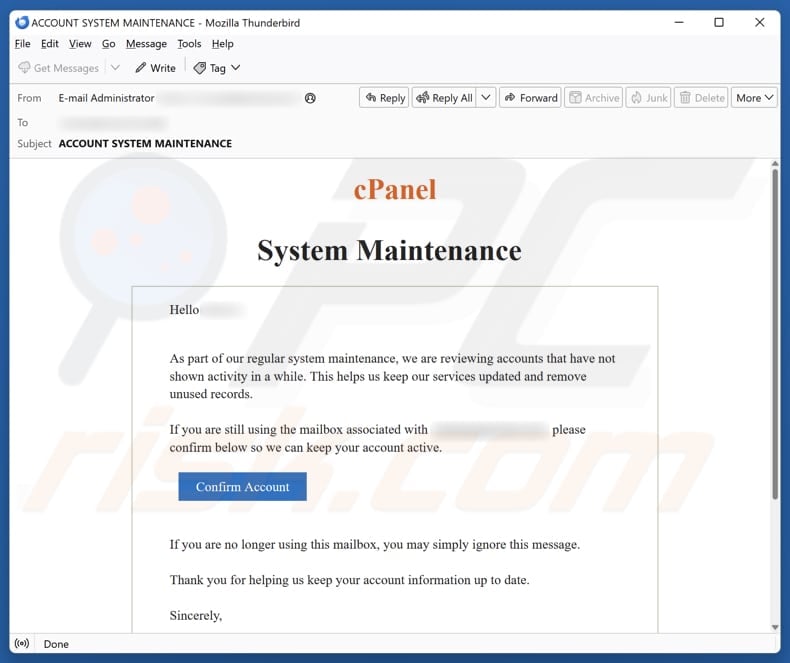790x663 pixels.
Task: Expand the Reply All dropdown arrow
Action: (x=486, y=98)
